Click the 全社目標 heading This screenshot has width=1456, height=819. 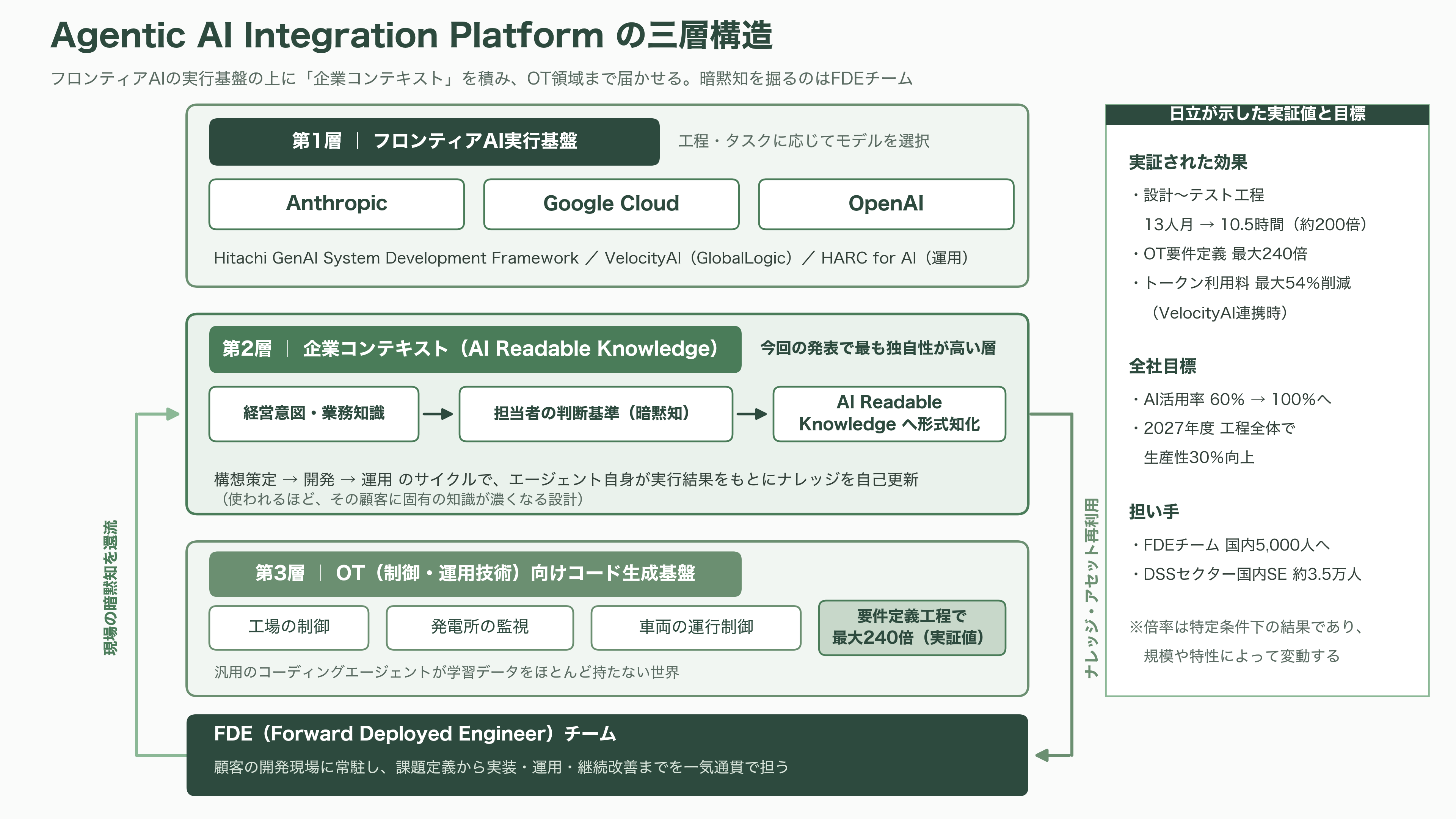(1162, 367)
